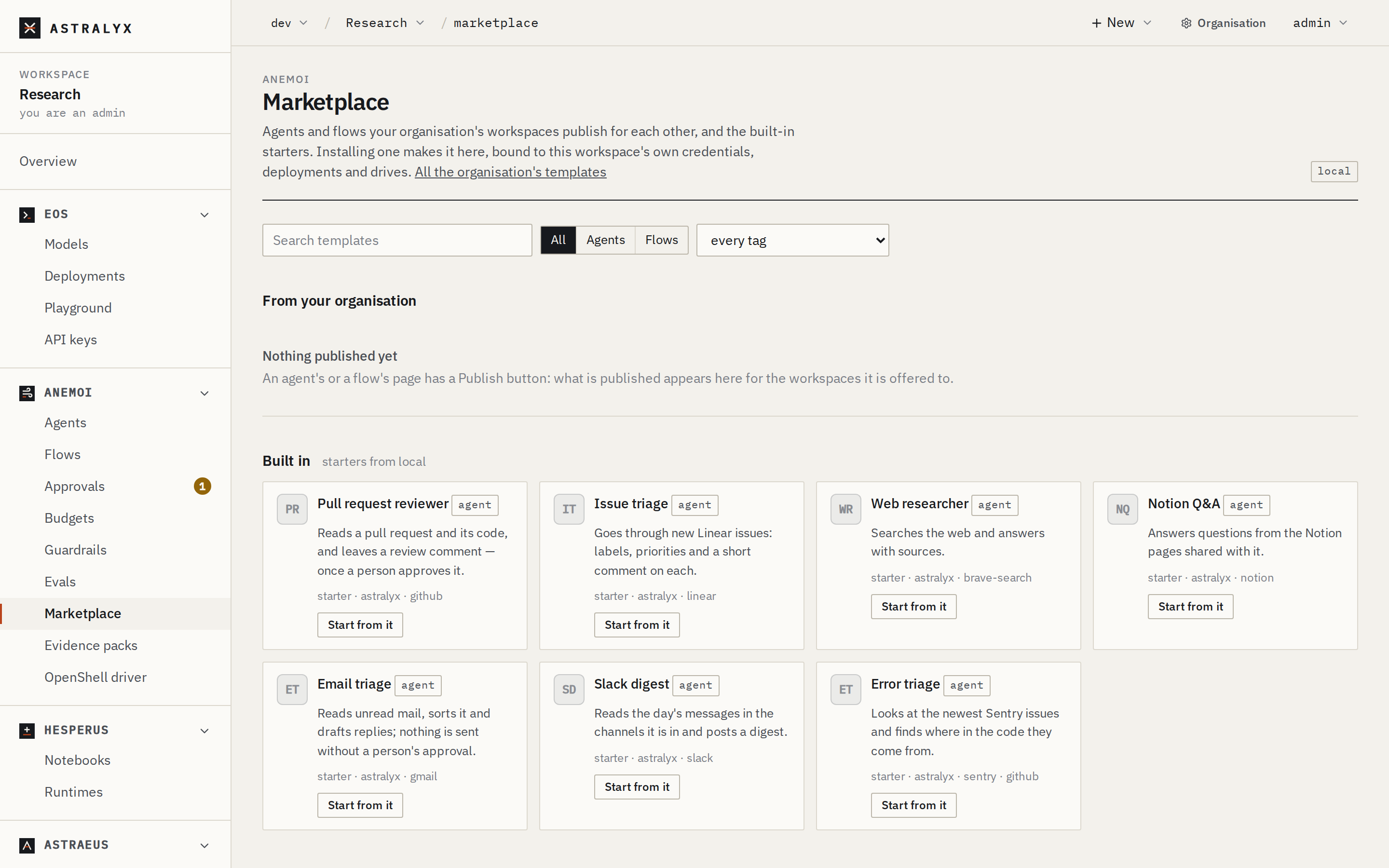Click the Anemoi wind icon
1389x868 pixels.
[27, 393]
